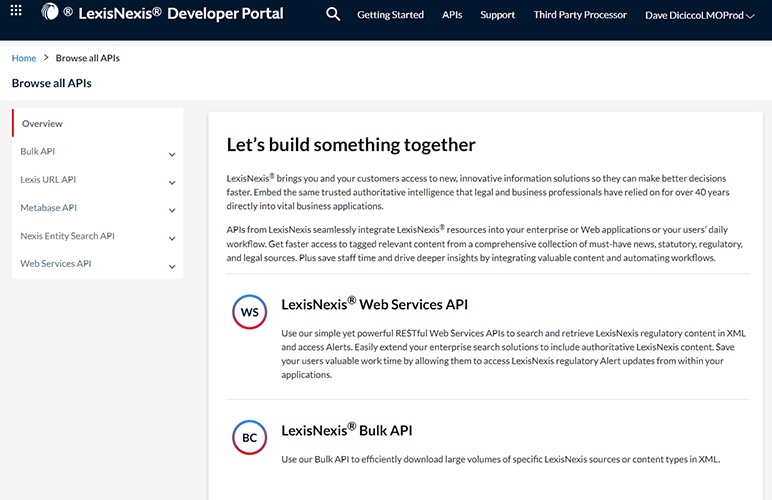Go to the APIs menu item
Image resolution: width=772 pixels, height=500 pixels.
(x=452, y=15)
